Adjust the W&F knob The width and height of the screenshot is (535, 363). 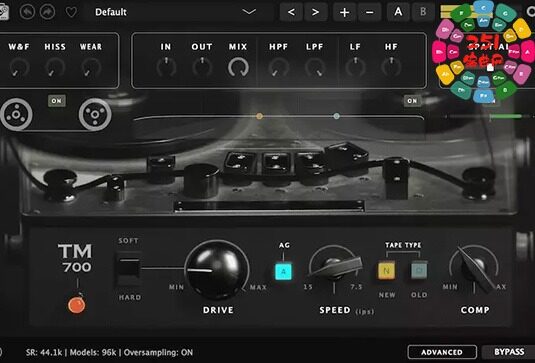pyautogui.click(x=19, y=67)
